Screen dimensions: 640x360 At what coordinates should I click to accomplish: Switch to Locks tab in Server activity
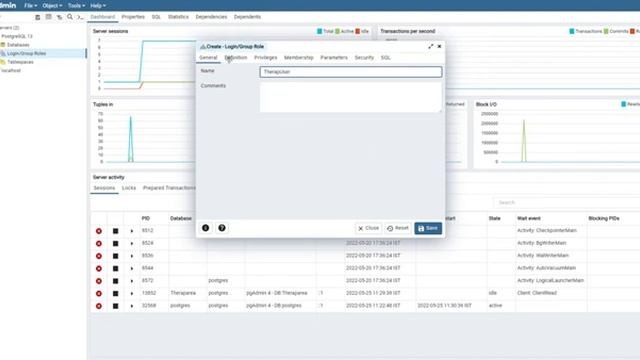coord(129,188)
